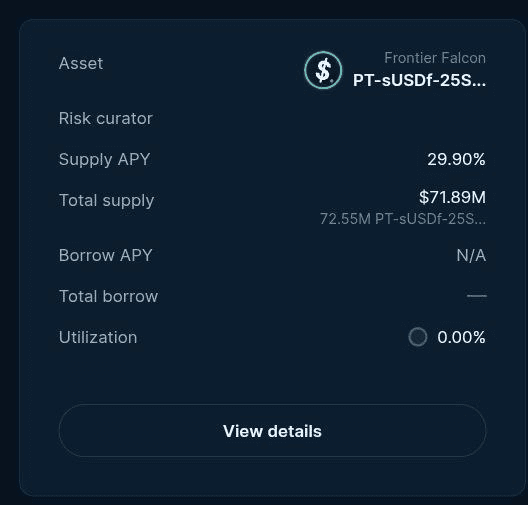Viewport: 528px width, 505px height.
Task: Click the 72.55M PT-sUSDf-25S... token amount
Action: click(403, 219)
